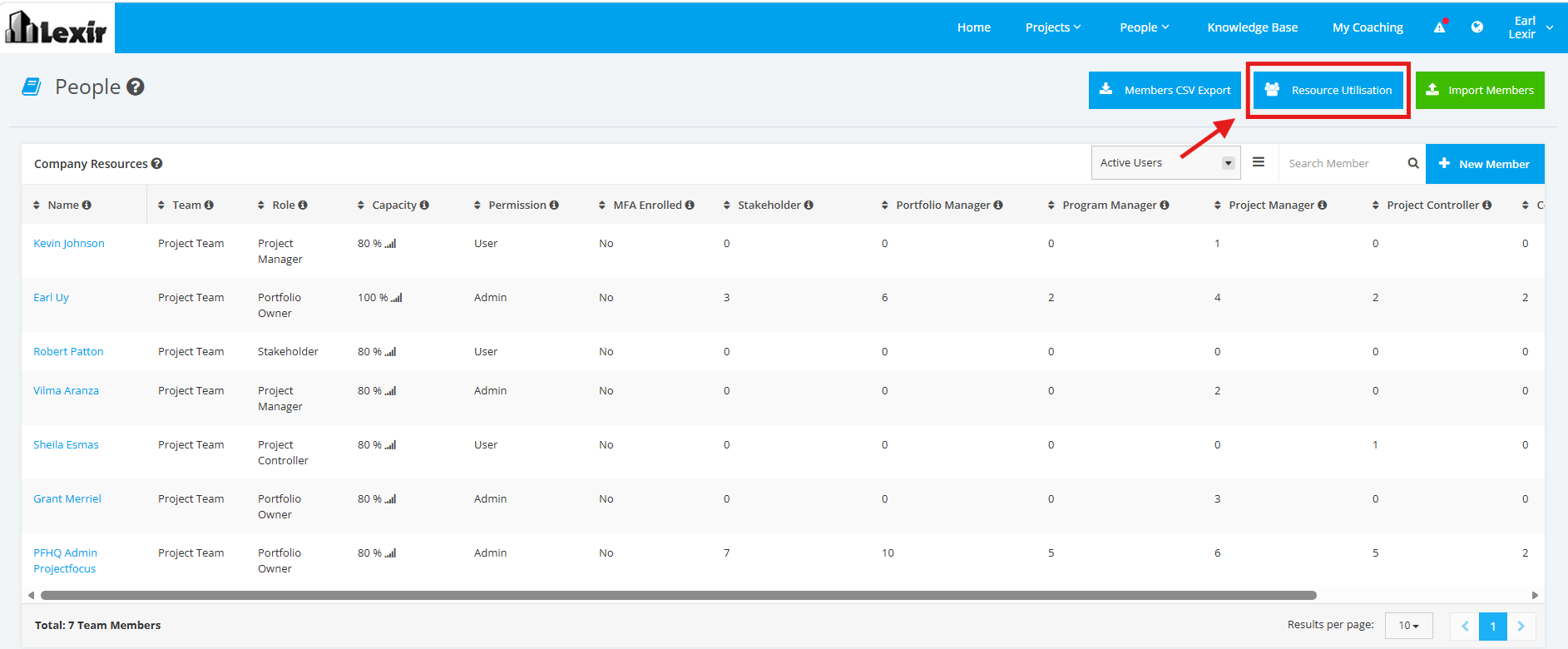Open My Coaching
Image resolution: width=1568 pixels, height=649 pixels.
(x=1368, y=27)
